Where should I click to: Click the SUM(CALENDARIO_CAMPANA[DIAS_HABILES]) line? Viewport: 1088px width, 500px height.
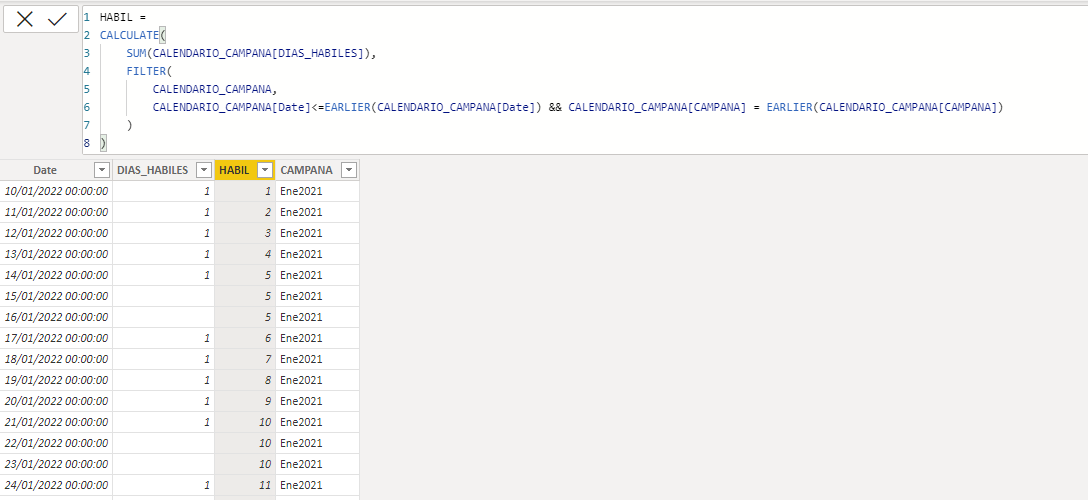click(251, 53)
